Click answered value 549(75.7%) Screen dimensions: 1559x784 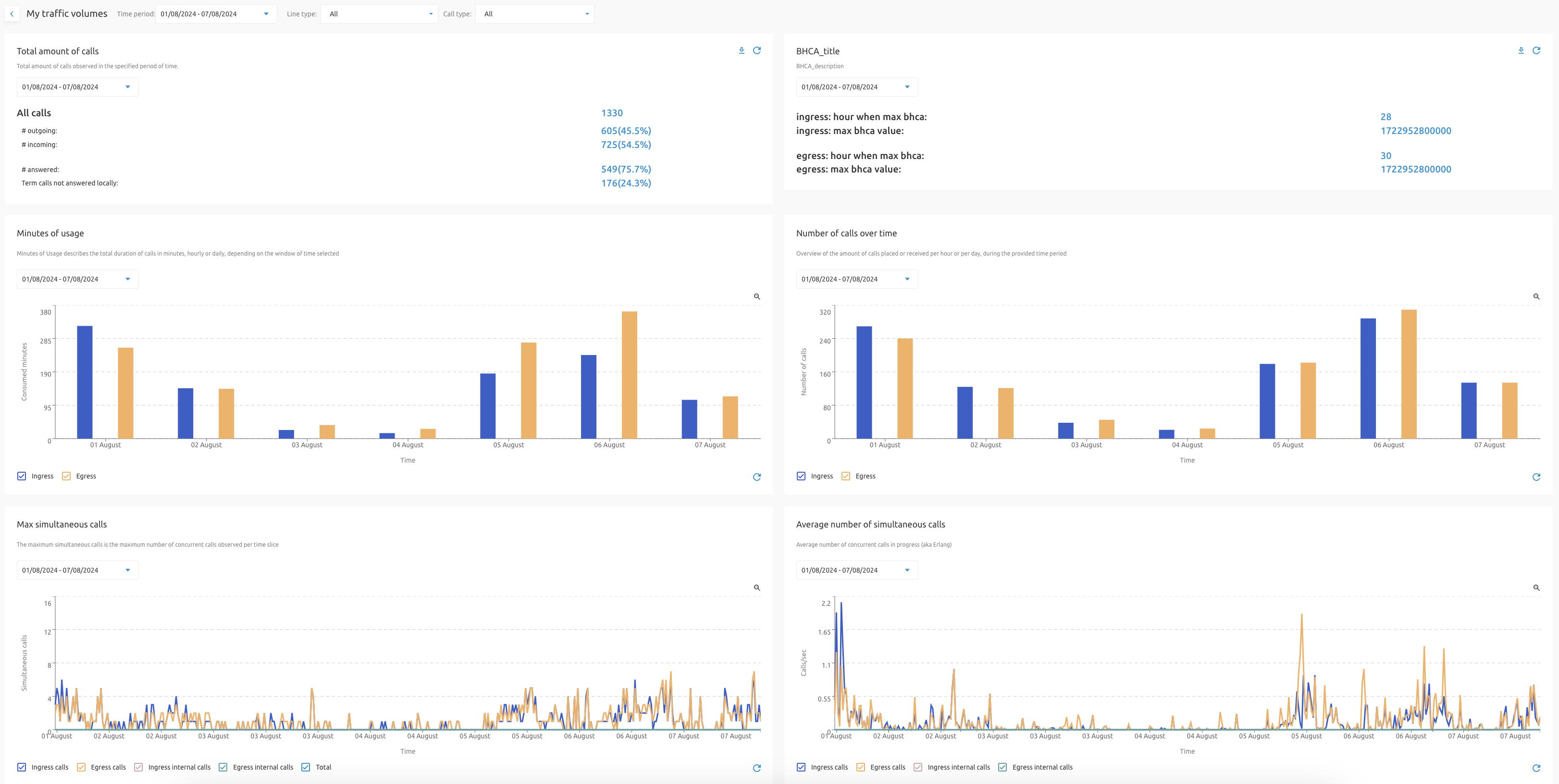626,170
